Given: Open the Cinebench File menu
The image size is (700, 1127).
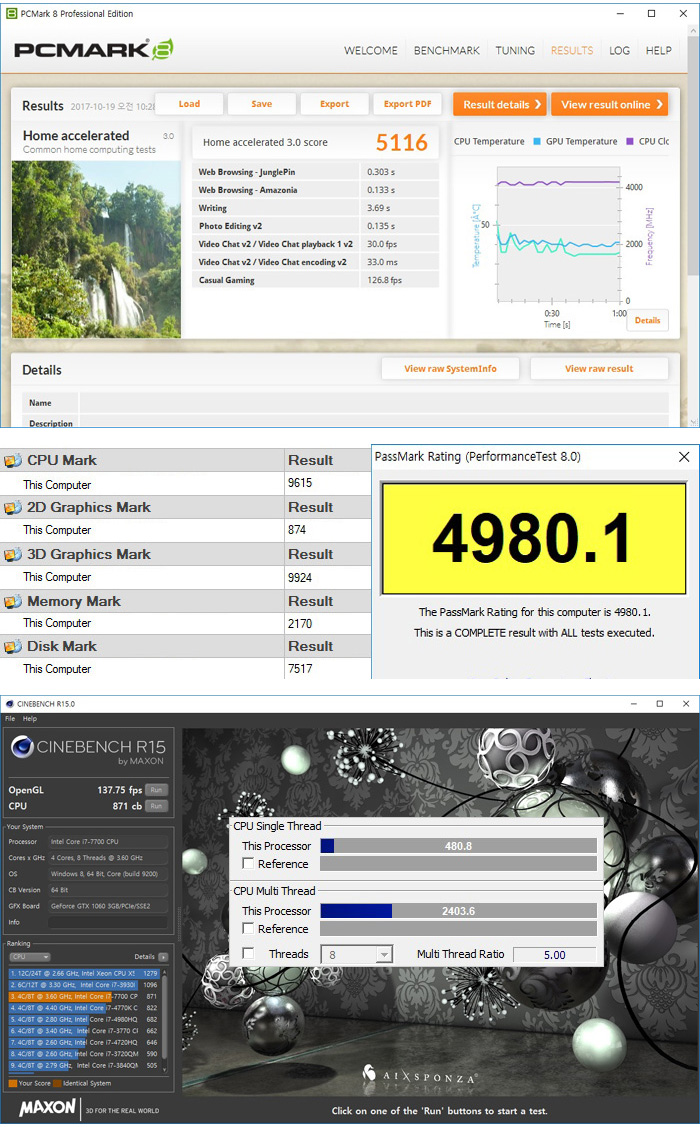Looking at the screenshot, I should click(10, 719).
